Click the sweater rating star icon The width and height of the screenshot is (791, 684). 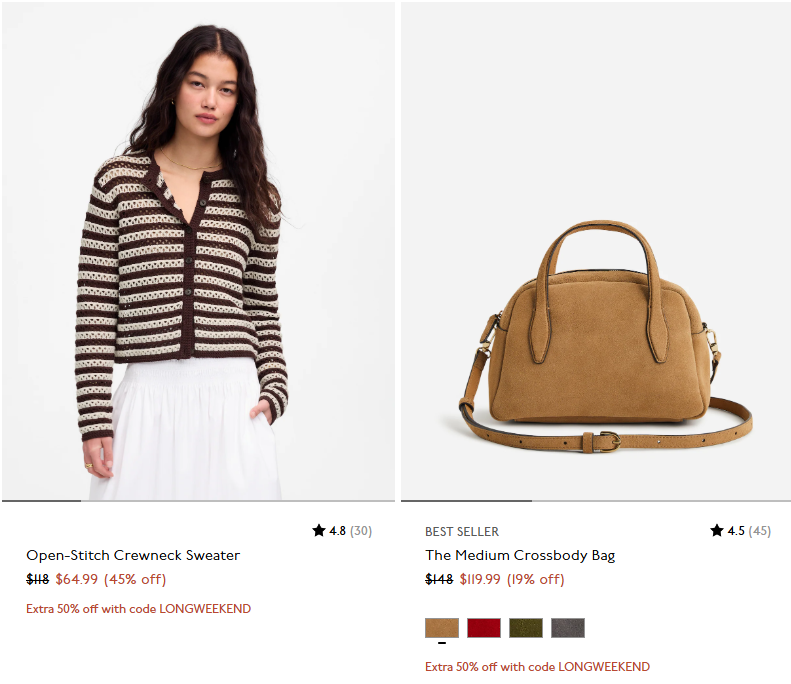[x=319, y=530]
